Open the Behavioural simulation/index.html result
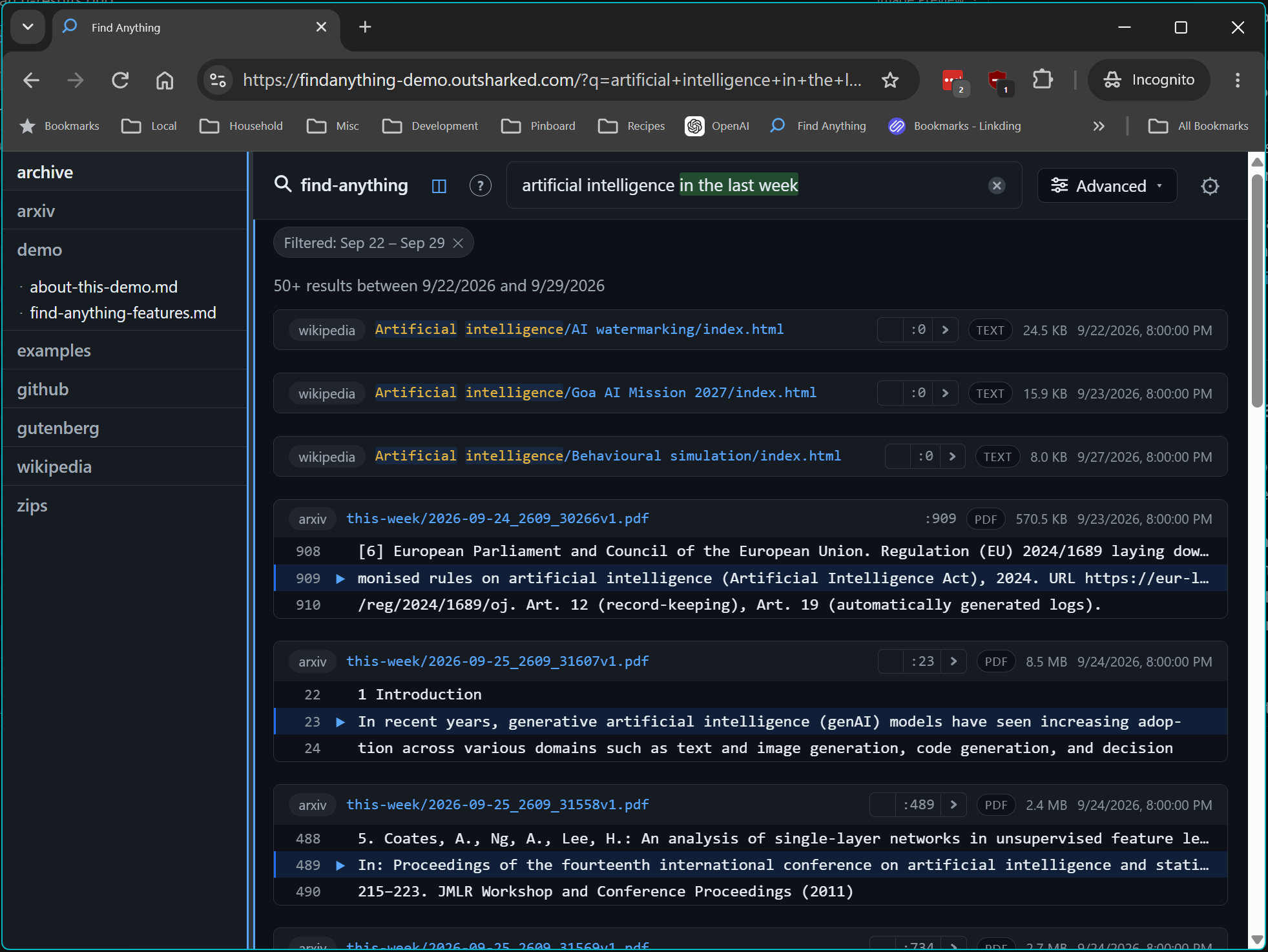Viewport: 1268px width, 952px height. 608,456
